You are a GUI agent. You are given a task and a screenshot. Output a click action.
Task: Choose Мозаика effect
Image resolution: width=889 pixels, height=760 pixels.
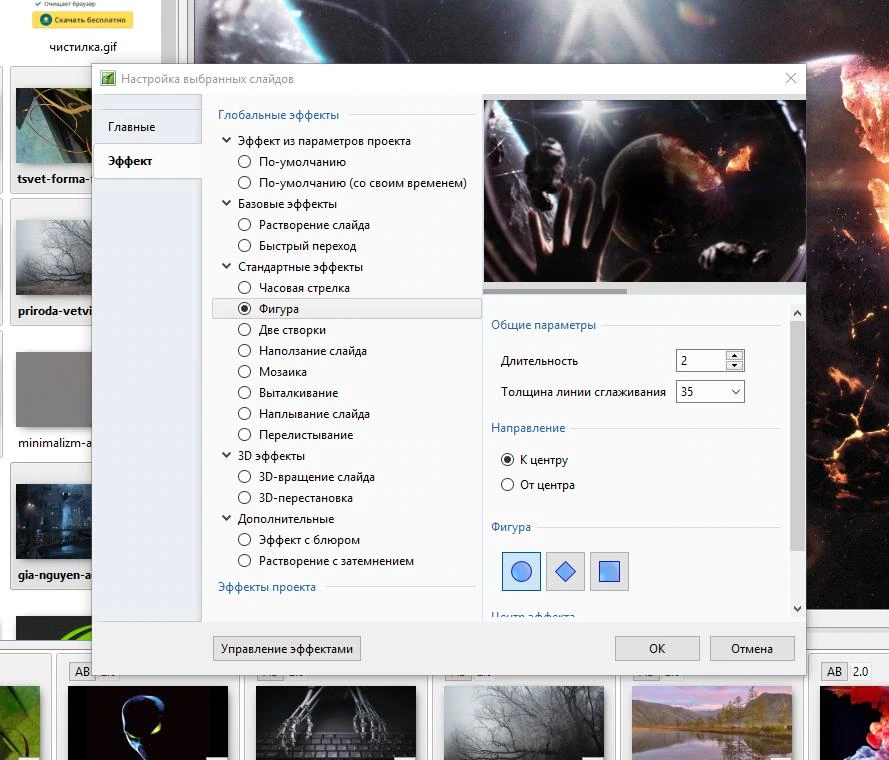coord(244,371)
